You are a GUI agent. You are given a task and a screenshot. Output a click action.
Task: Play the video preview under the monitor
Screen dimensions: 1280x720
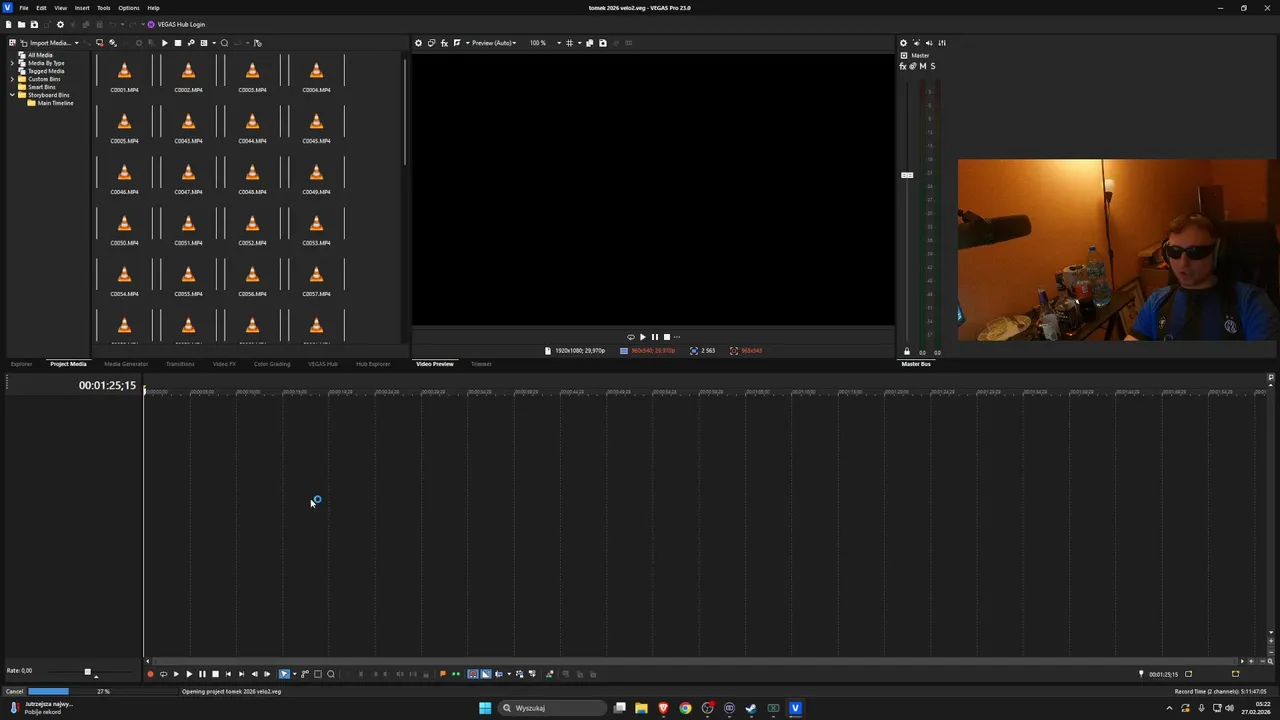click(642, 337)
